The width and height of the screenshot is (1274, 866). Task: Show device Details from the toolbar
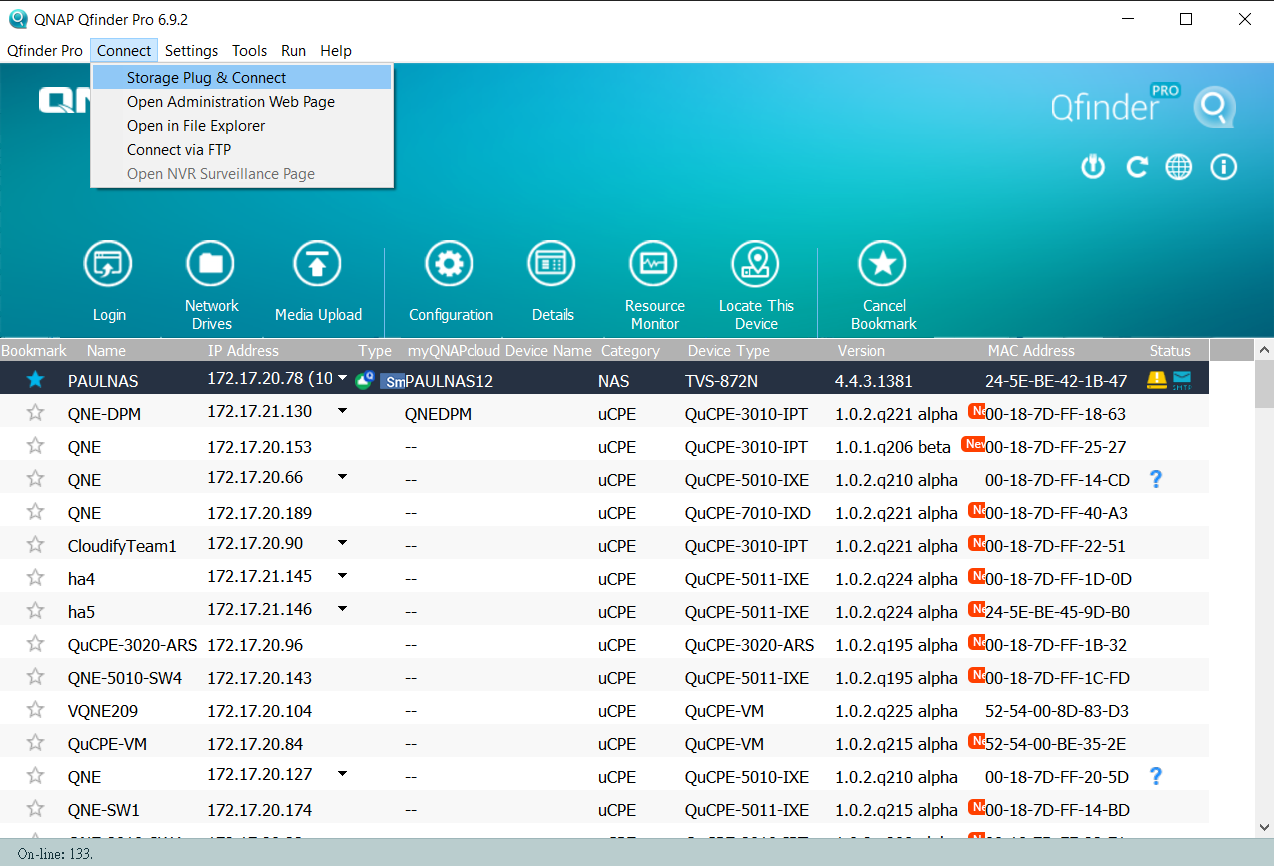point(552,264)
